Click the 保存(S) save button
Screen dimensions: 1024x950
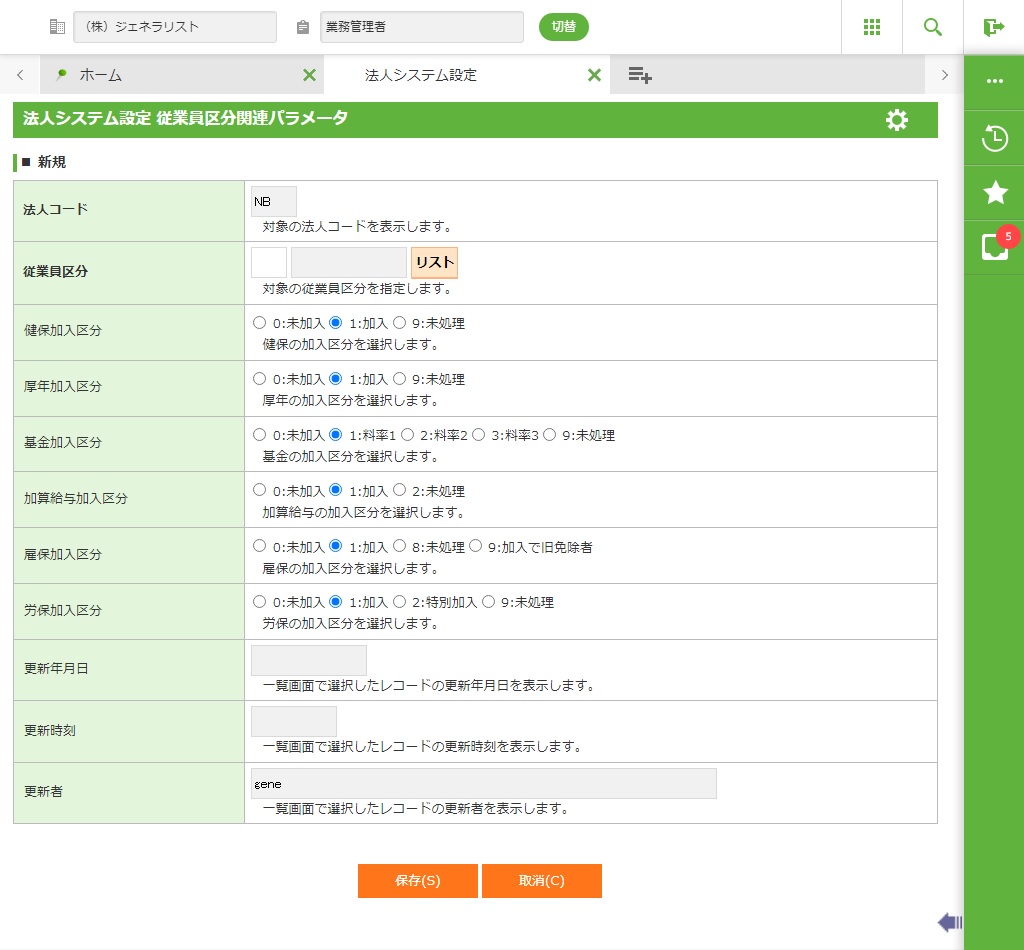[x=417, y=881]
